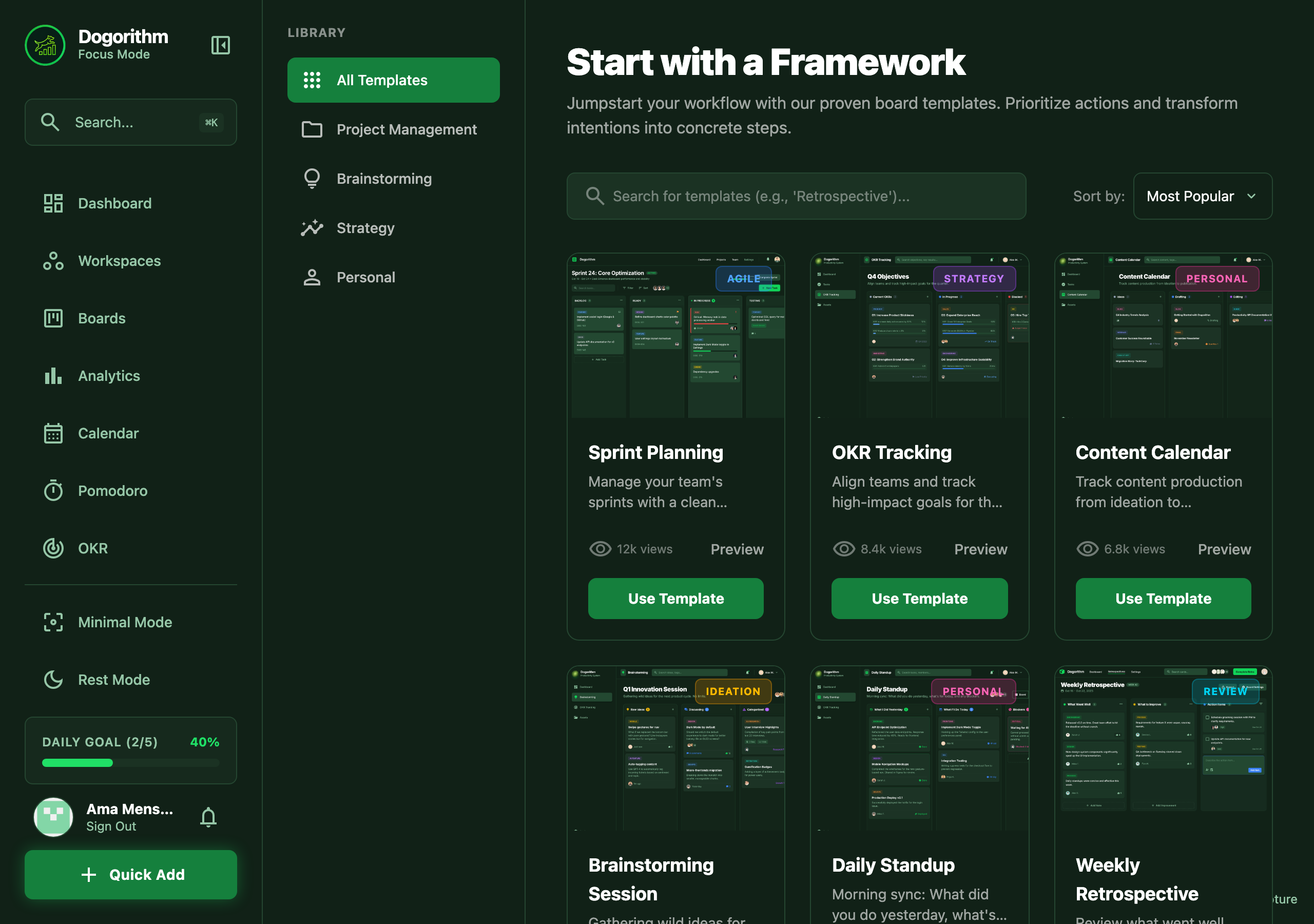The width and height of the screenshot is (1314, 924).
Task: Preview the Content Calendar template
Action: coord(1224,549)
